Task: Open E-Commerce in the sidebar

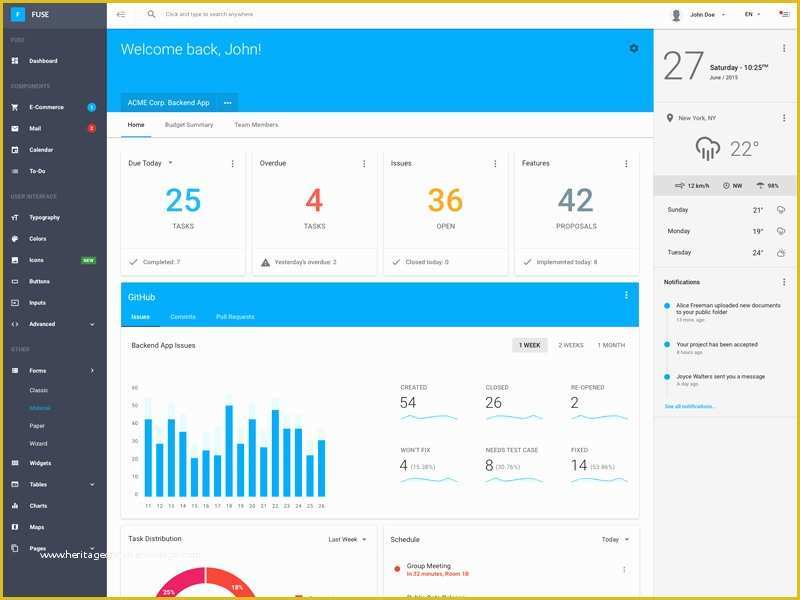Action: pos(46,107)
